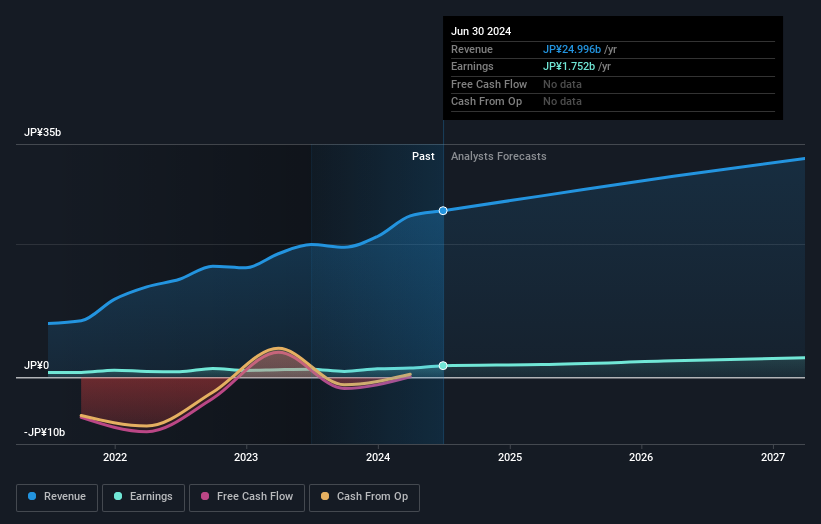Click the tooltip Earnings row label
This screenshot has height=524, width=821.
[472, 66]
